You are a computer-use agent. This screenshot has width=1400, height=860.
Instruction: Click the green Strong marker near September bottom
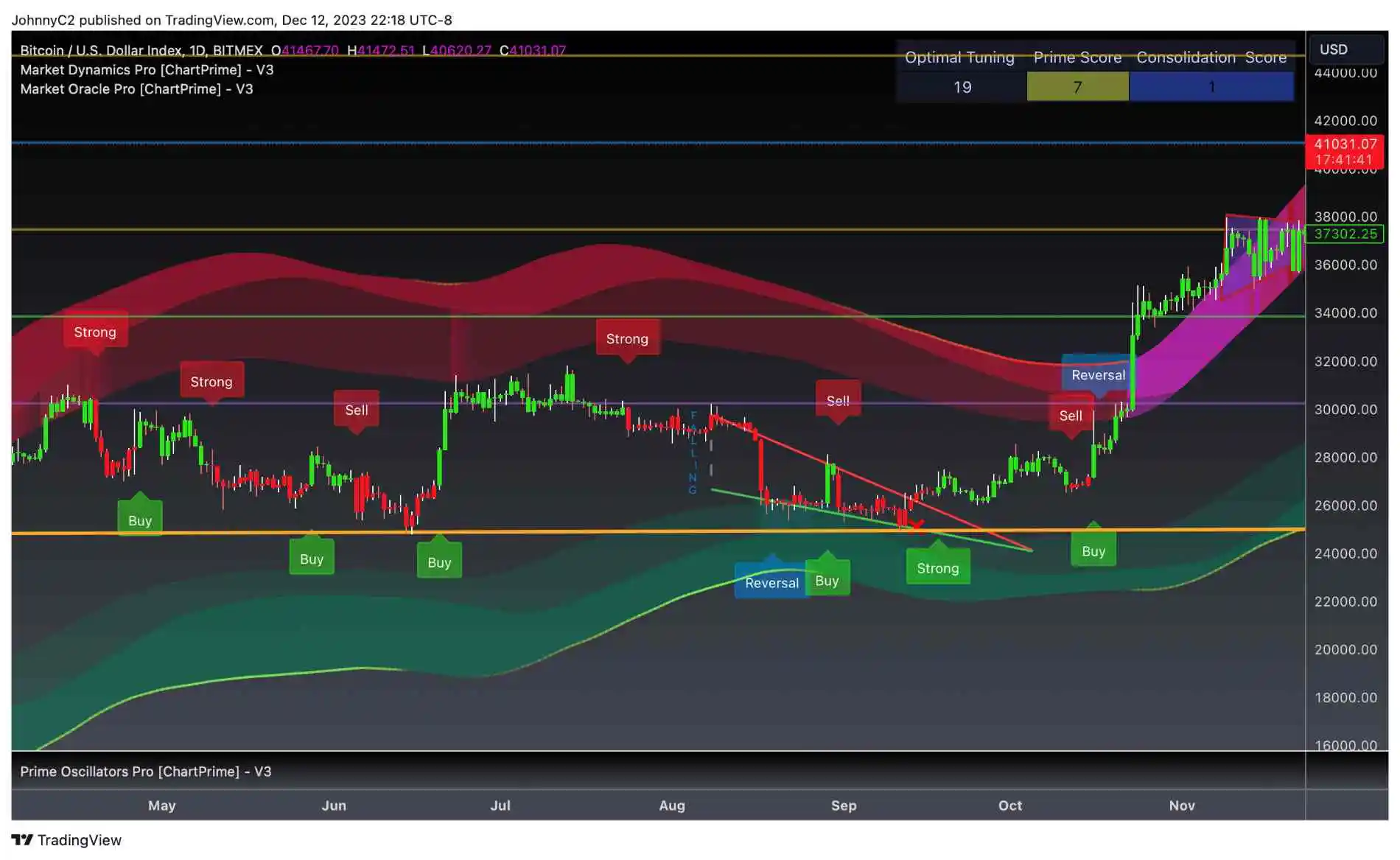tap(937, 568)
